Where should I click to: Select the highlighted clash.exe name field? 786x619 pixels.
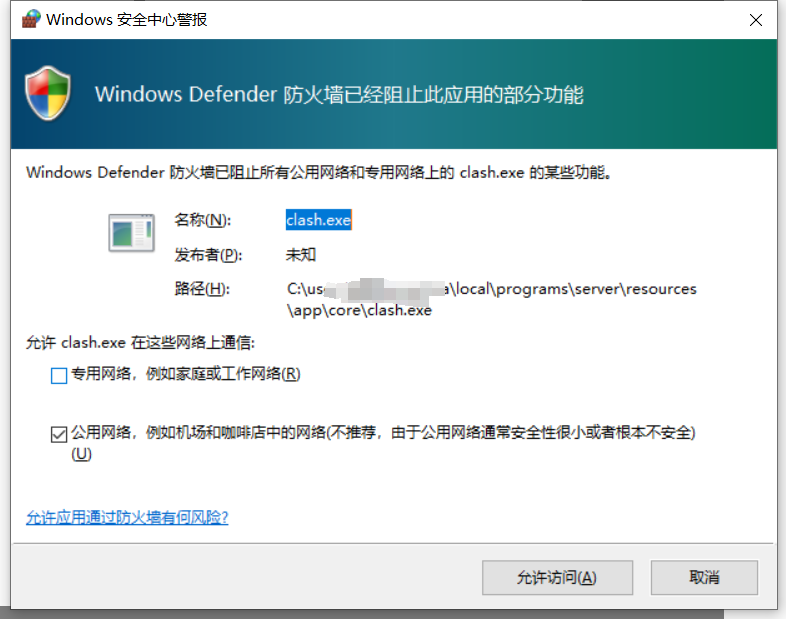[319, 220]
